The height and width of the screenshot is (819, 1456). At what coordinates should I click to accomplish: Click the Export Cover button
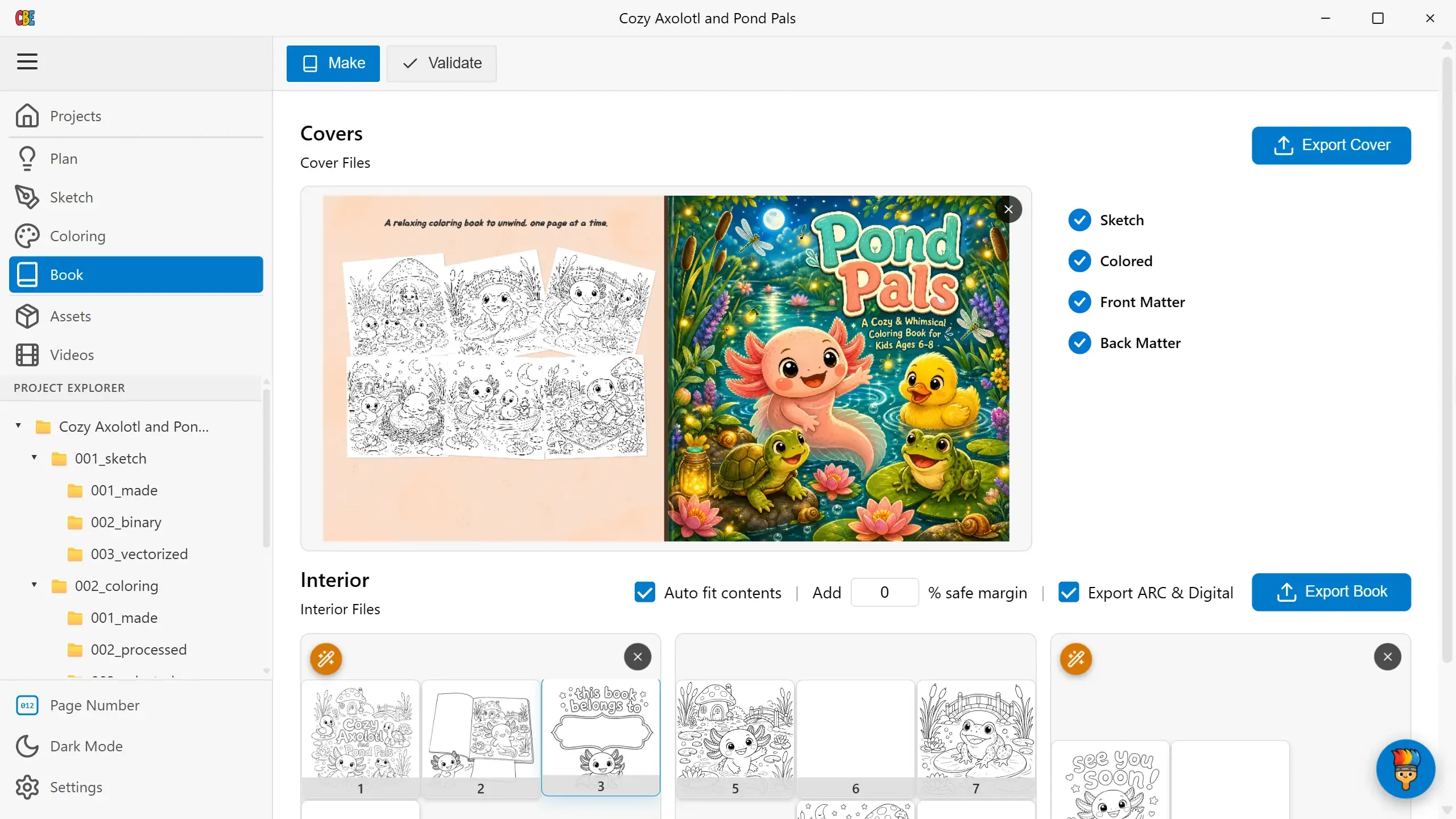click(x=1331, y=145)
